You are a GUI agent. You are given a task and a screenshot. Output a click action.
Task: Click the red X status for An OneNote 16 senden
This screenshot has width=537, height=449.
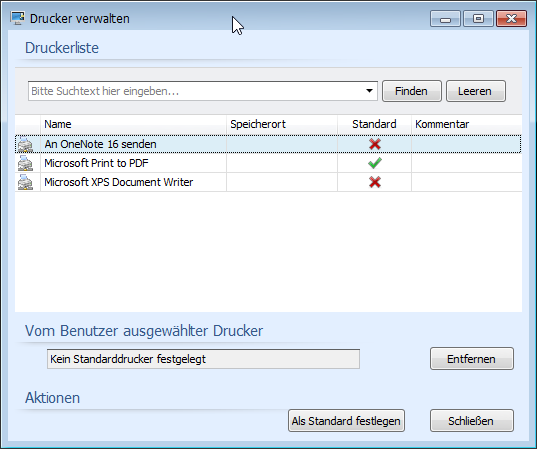click(x=375, y=144)
